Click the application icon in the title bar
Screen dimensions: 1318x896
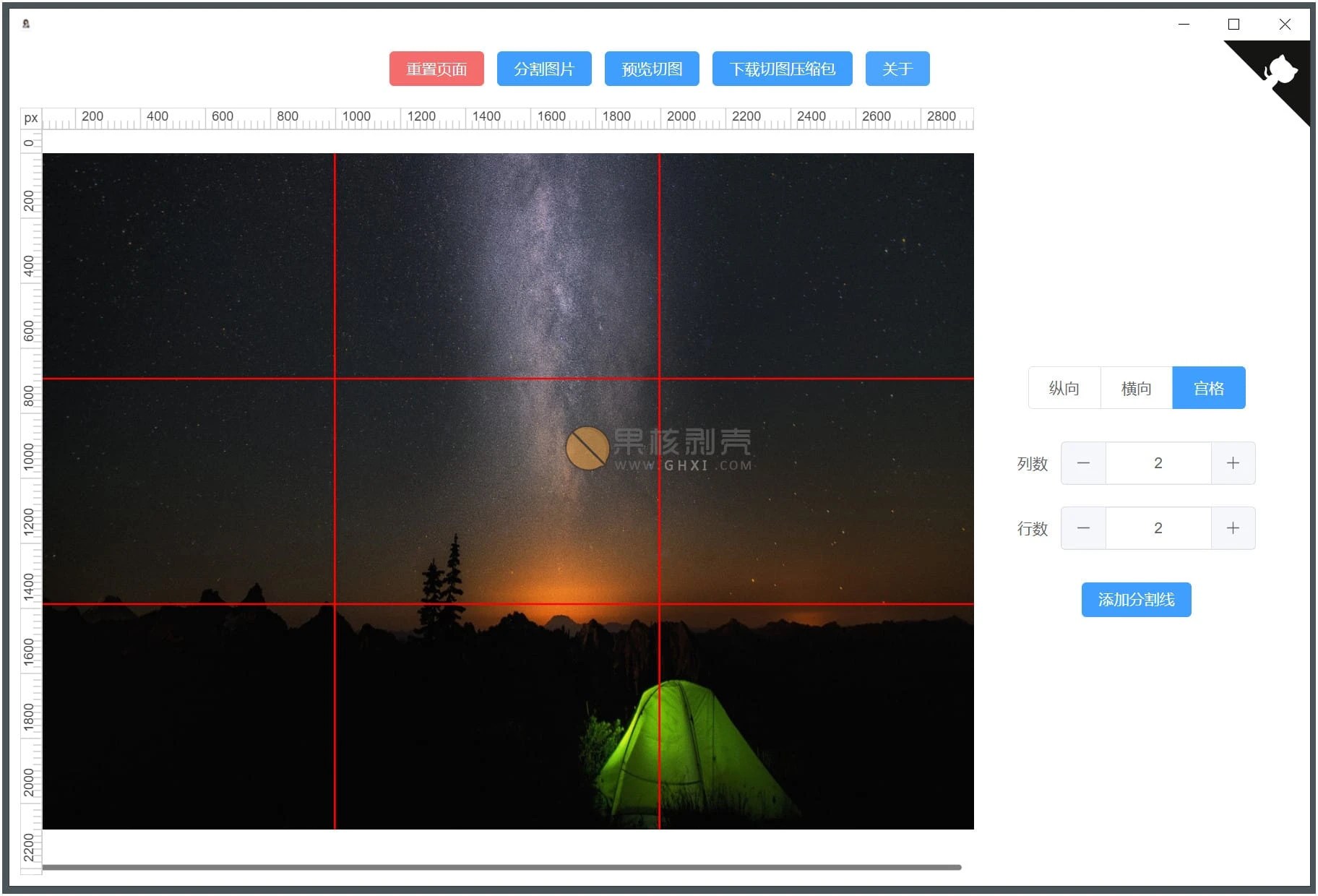tap(27, 24)
